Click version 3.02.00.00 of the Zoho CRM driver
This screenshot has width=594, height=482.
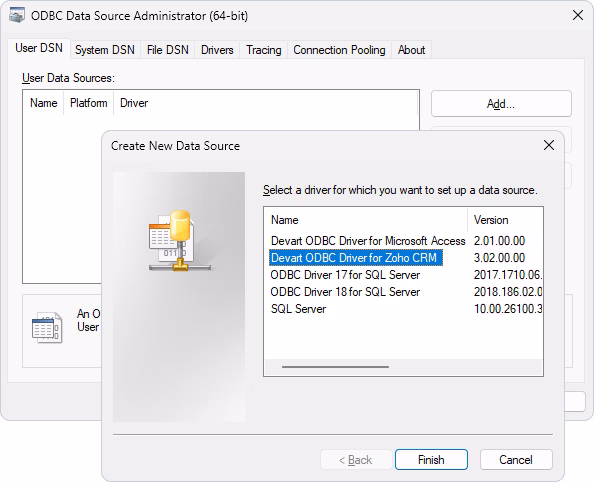pos(499,258)
